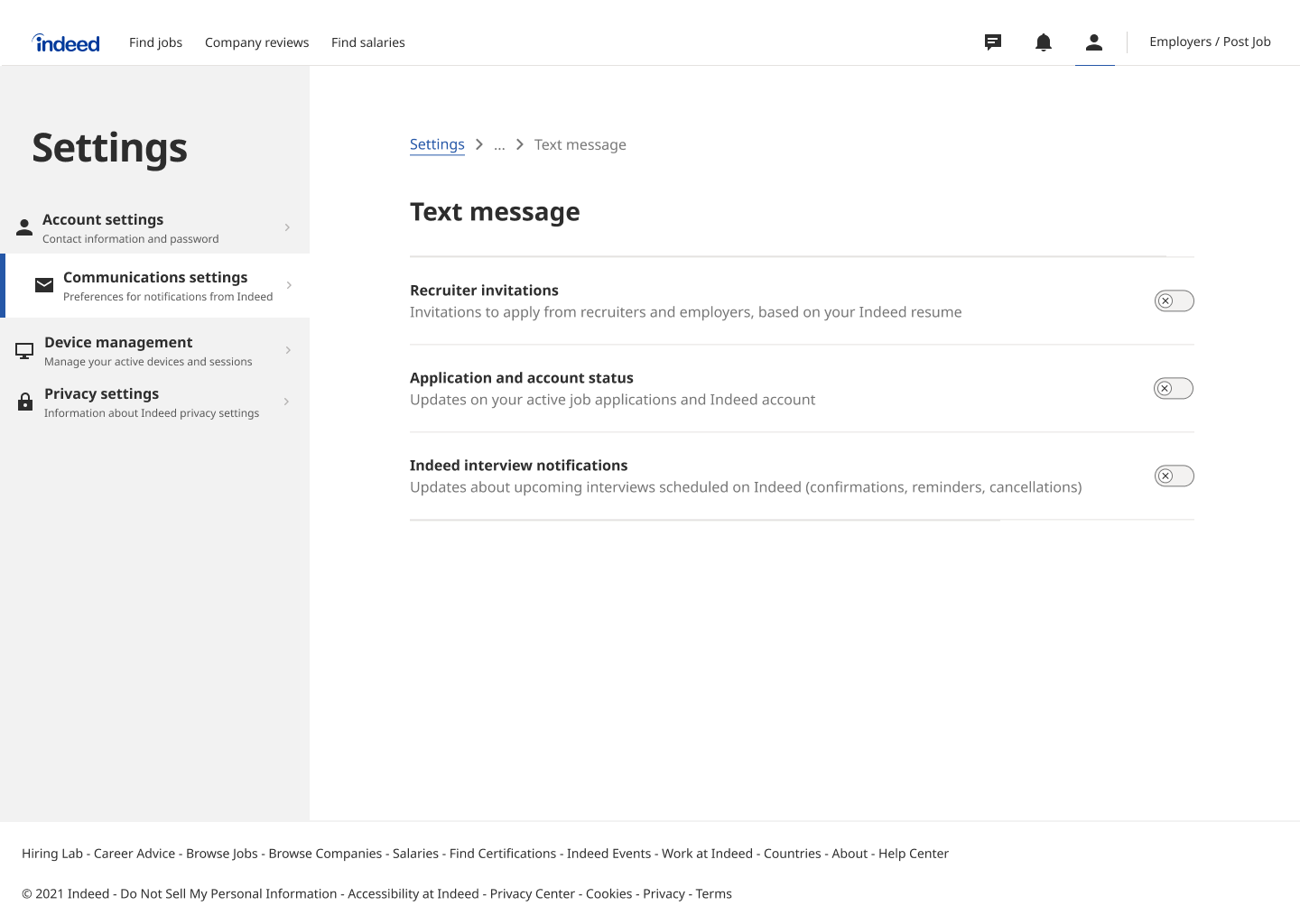This screenshot has height=924, width=1300.
Task: Click the Indeed logo
Action: pyautogui.click(x=66, y=42)
